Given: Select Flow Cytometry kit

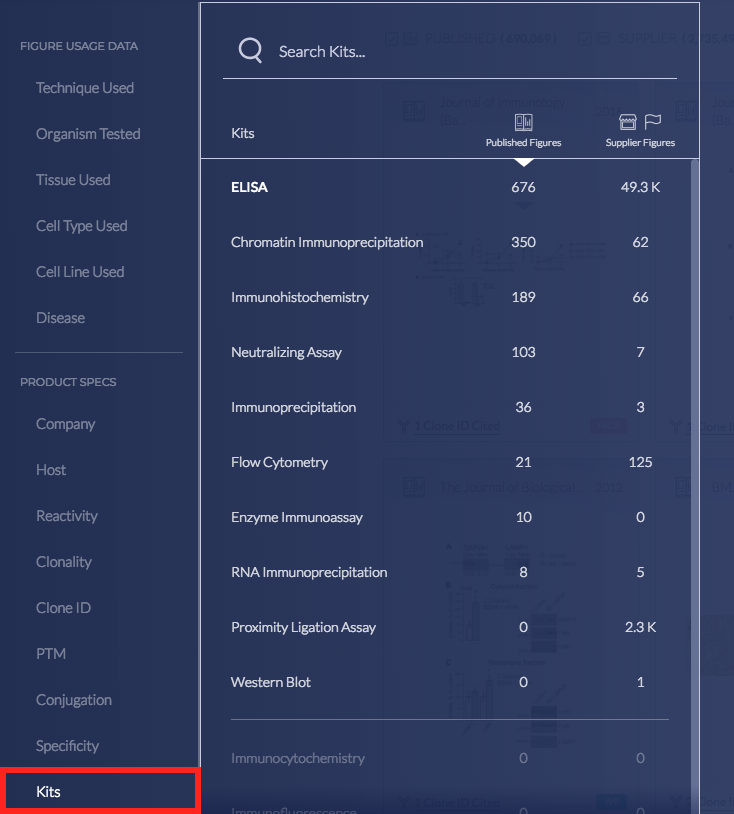Looking at the screenshot, I should (x=450, y=462).
